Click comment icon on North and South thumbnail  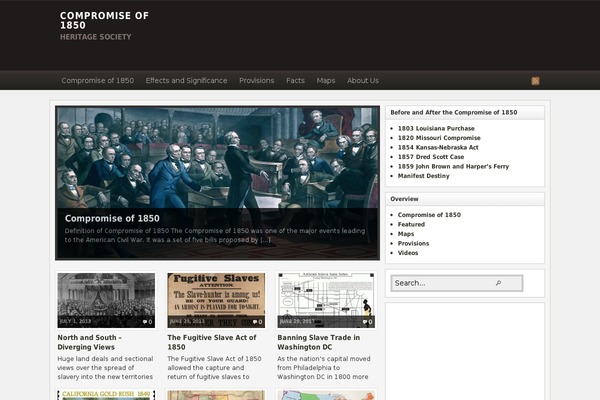coord(147,322)
